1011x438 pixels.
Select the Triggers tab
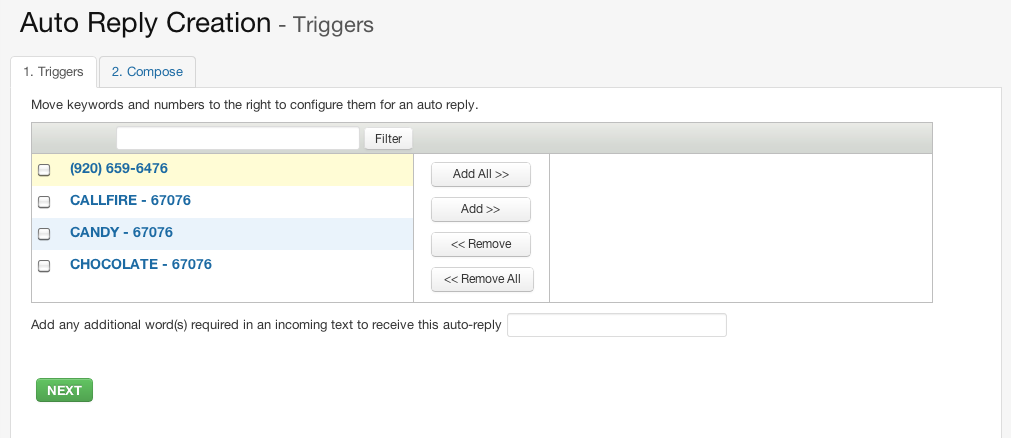pos(53,72)
